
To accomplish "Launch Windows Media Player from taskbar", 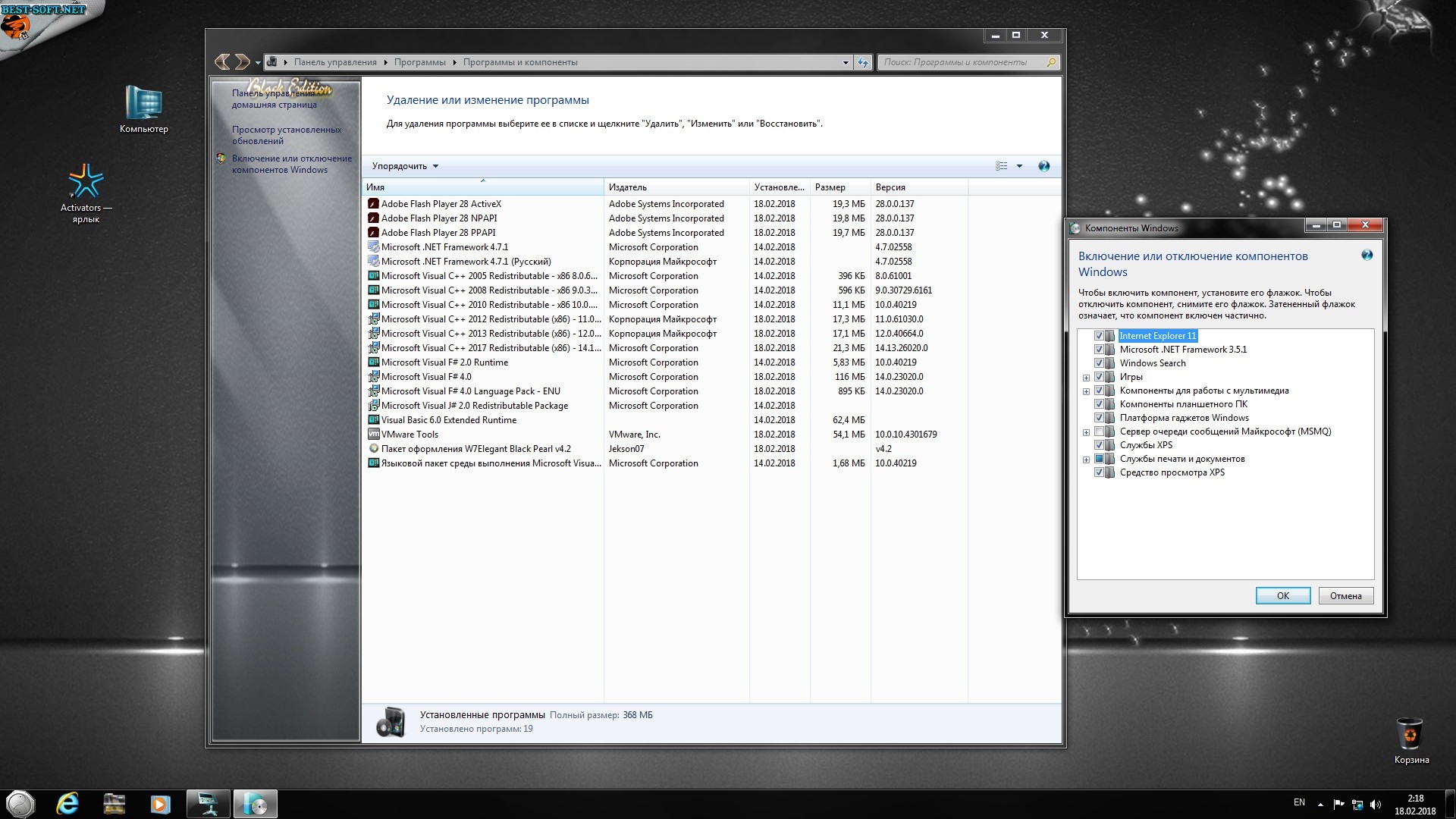I will tap(160, 803).
